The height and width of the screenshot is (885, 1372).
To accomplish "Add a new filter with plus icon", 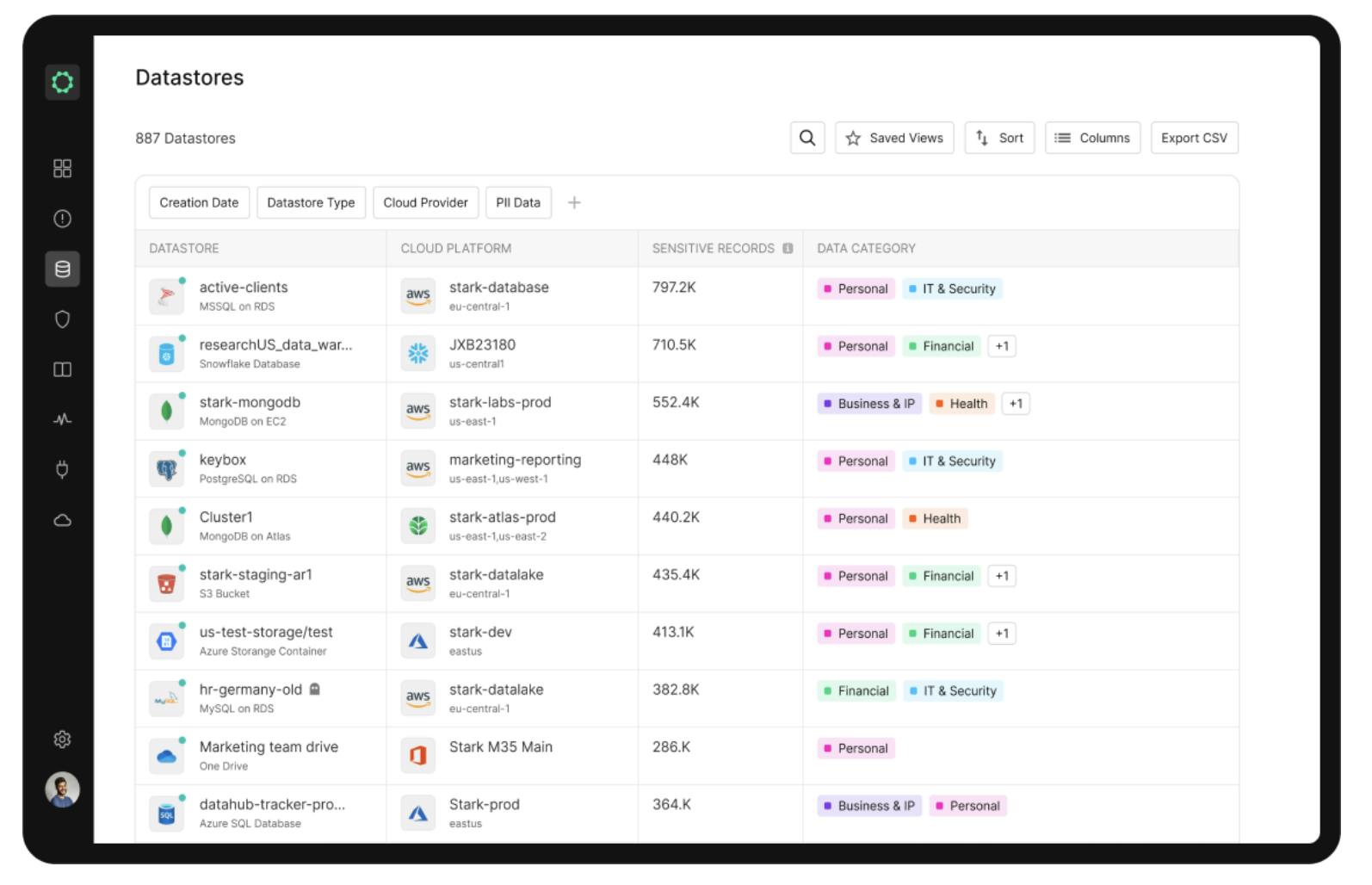I will pos(574,202).
